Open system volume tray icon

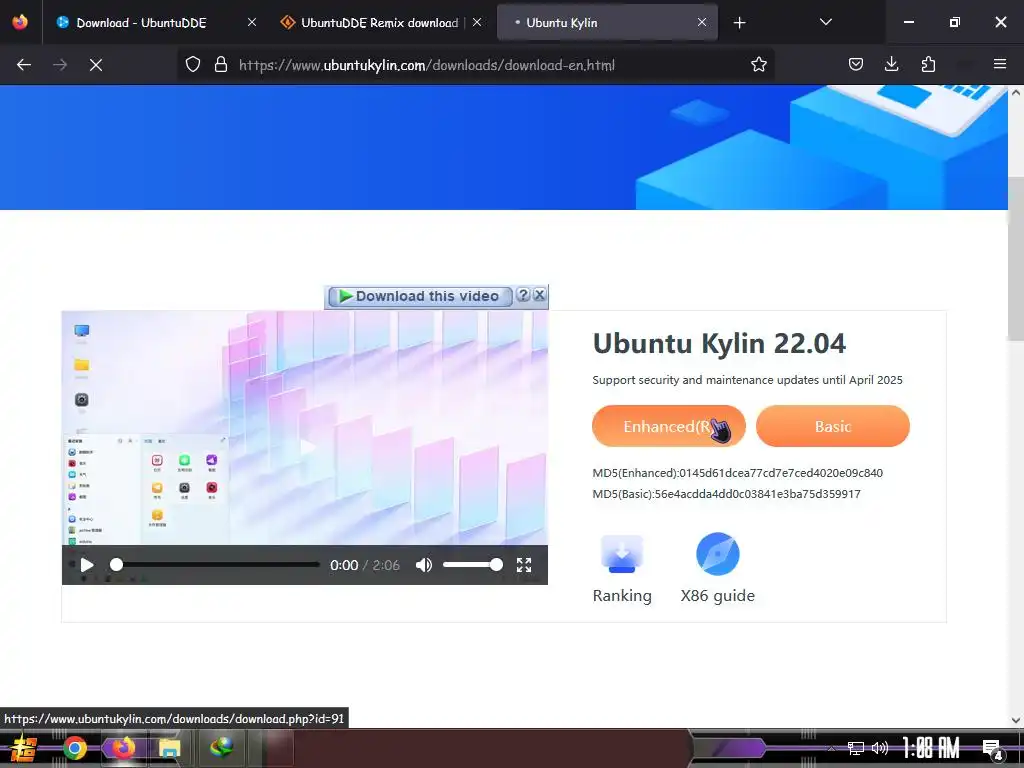(x=880, y=748)
